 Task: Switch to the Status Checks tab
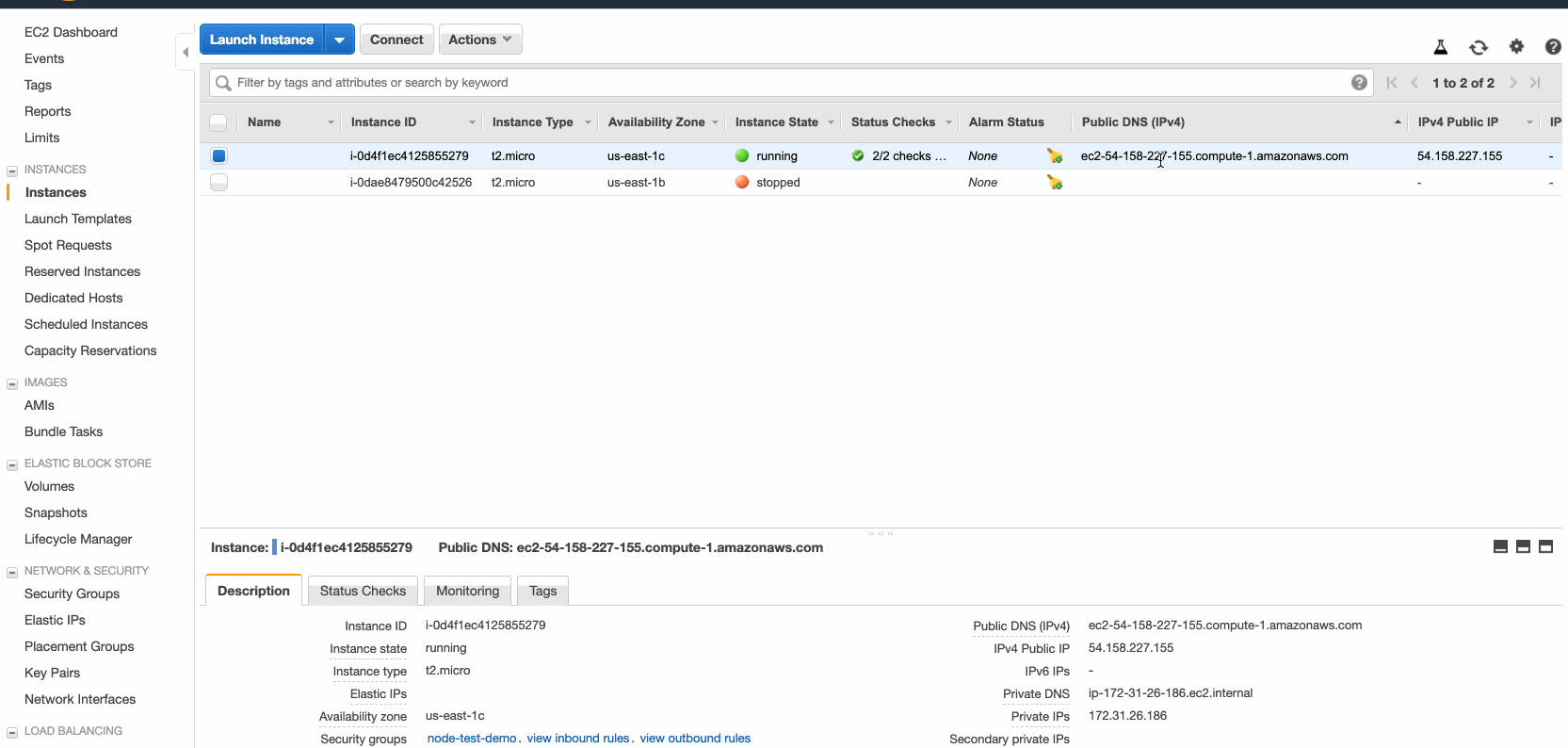[363, 591]
